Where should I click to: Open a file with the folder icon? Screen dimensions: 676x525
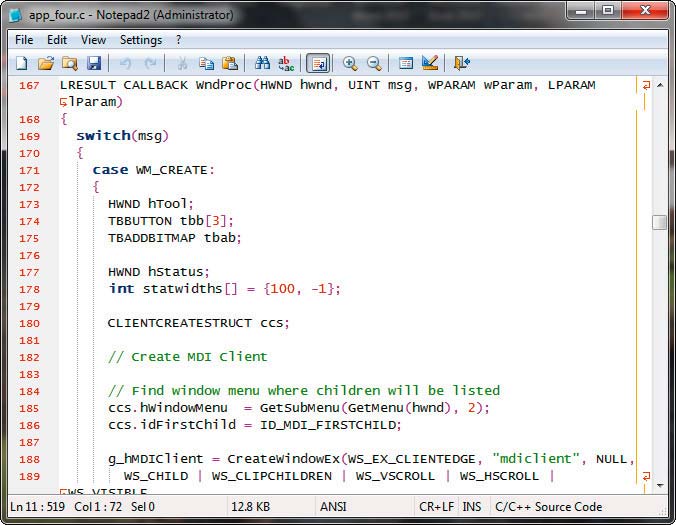point(46,63)
